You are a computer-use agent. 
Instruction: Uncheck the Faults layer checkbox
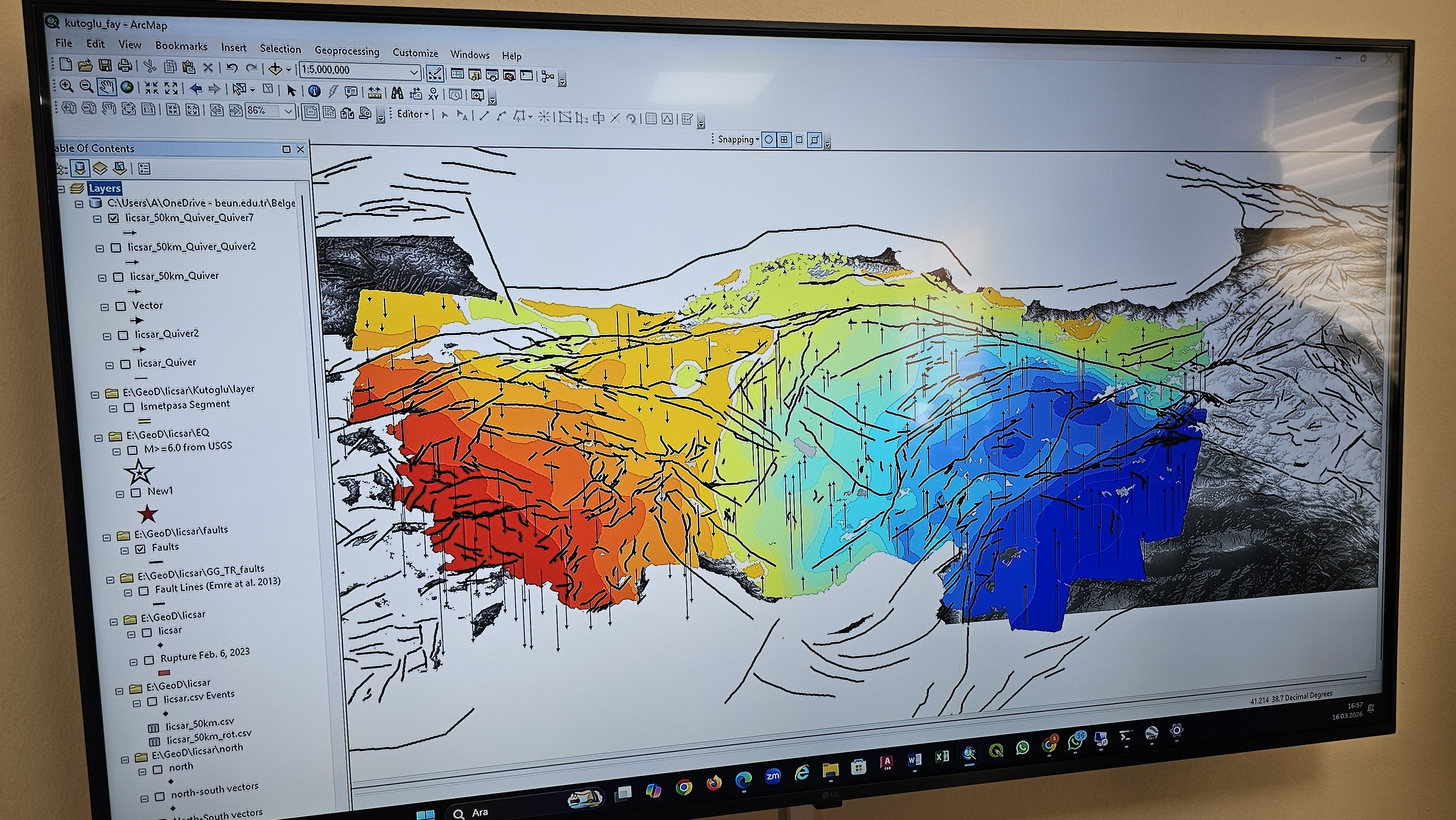pyautogui.click(x=141, y=549)
